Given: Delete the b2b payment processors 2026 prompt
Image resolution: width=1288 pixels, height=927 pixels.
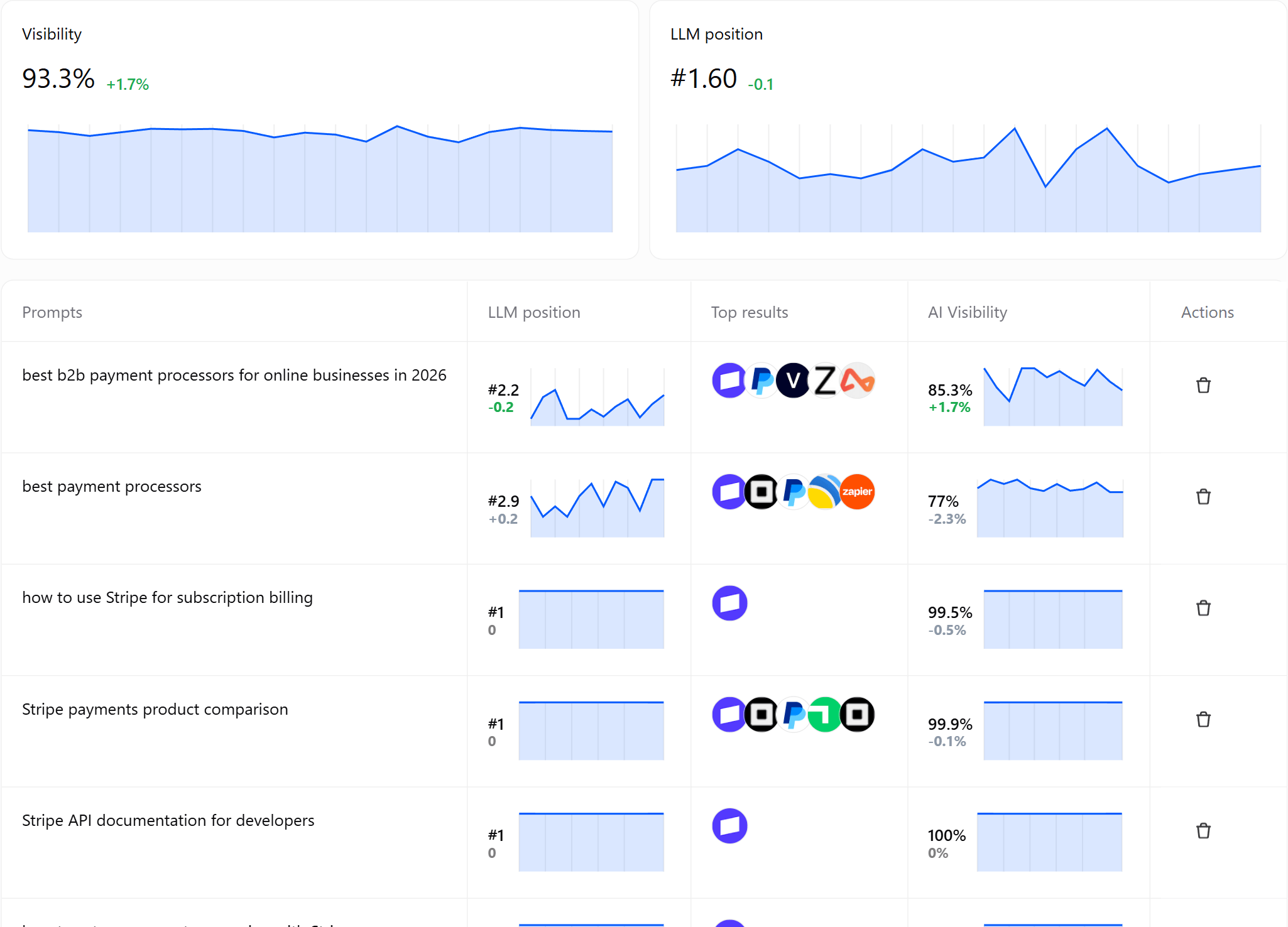Looking at the screenshot, I should [x=1203, y=386].
